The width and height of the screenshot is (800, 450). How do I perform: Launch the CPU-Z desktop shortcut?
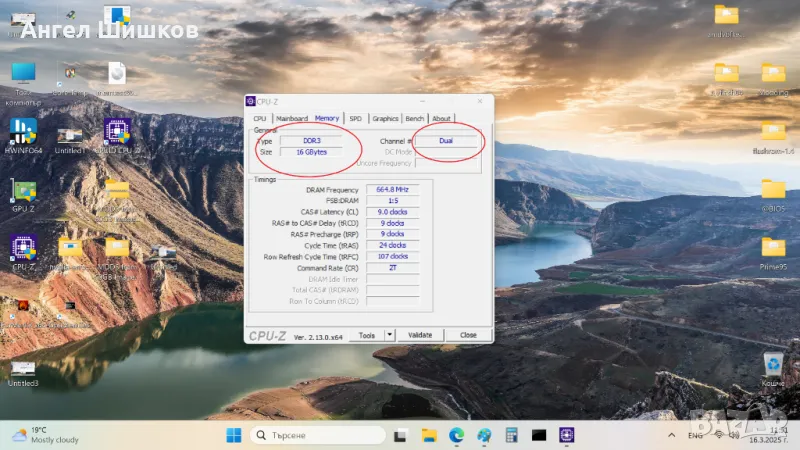click(22, 248)
